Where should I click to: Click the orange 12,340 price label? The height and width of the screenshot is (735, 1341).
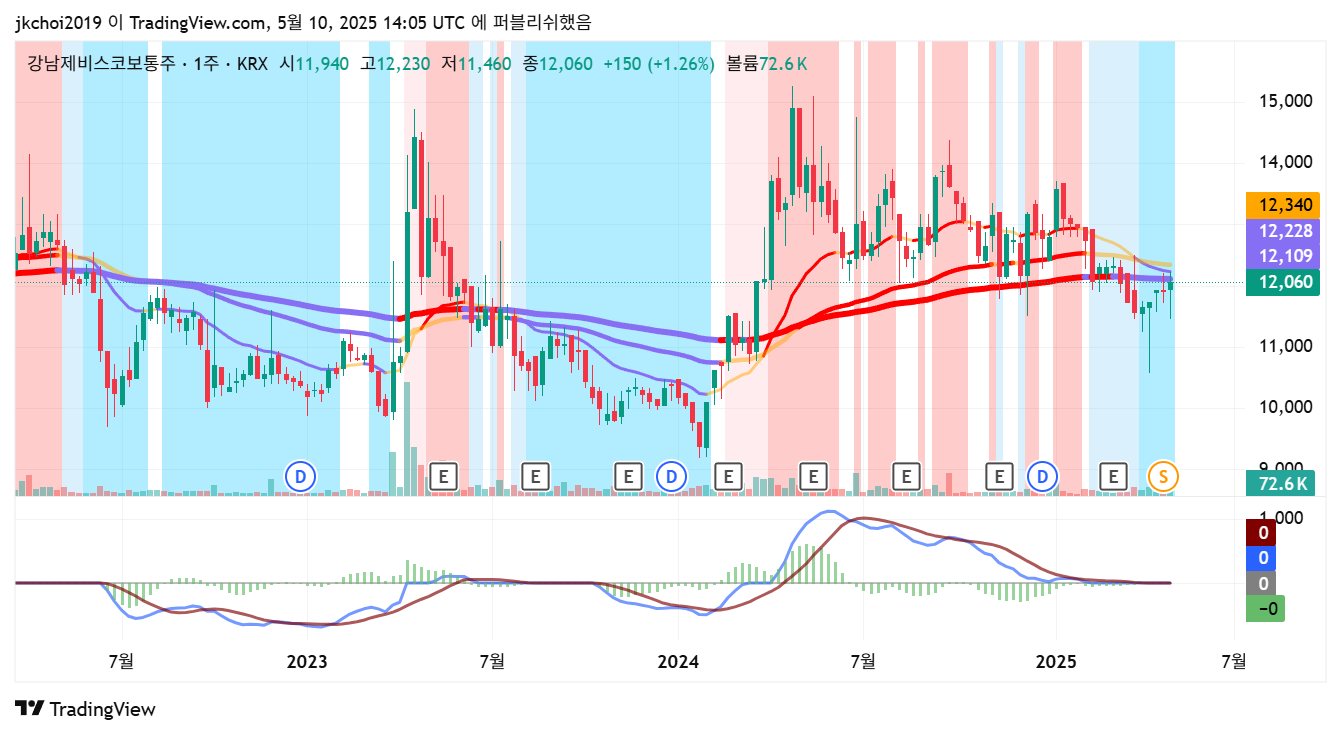point(1285,205)
